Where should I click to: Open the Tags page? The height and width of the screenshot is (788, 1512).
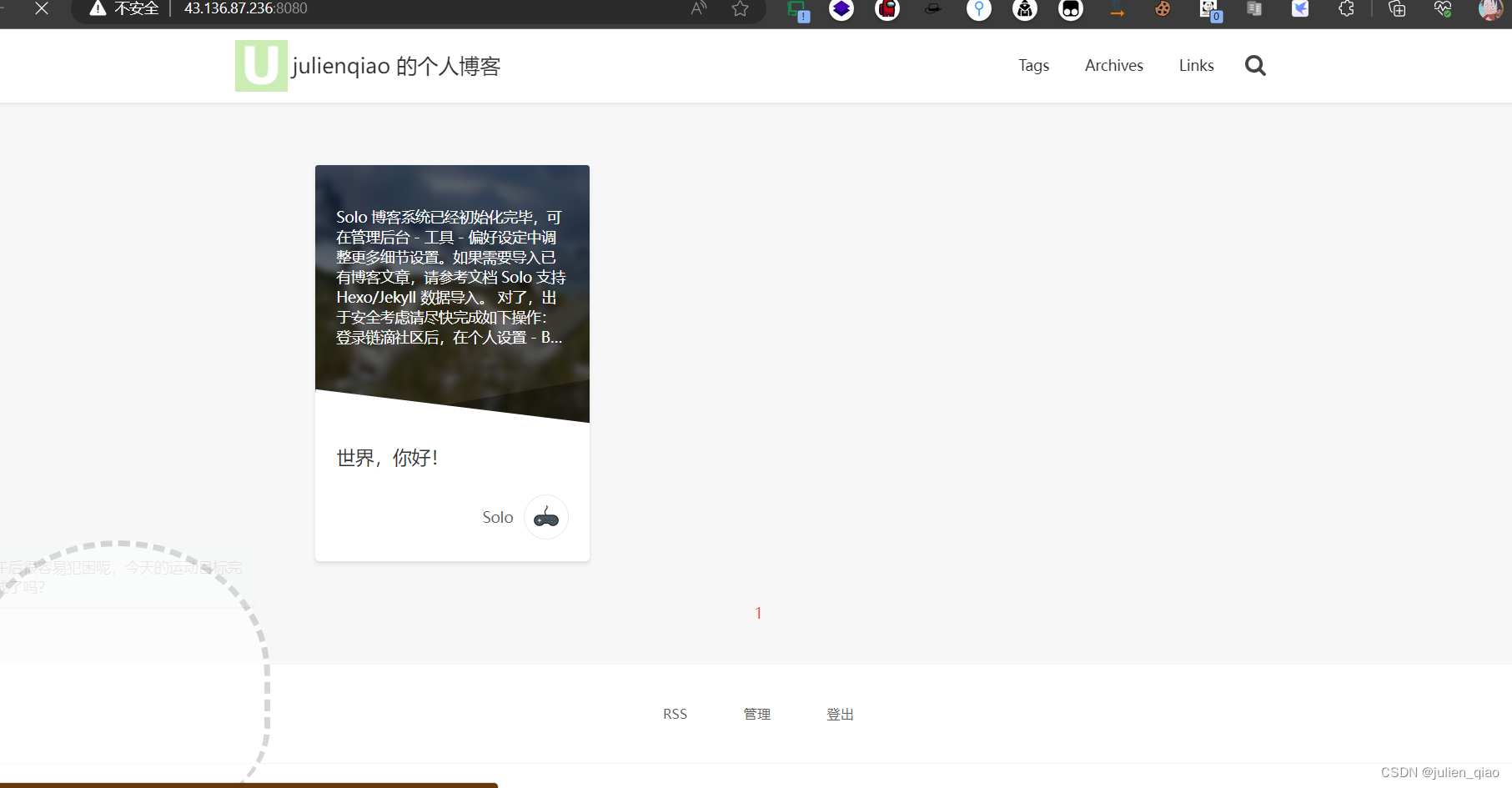(1033, 66)
